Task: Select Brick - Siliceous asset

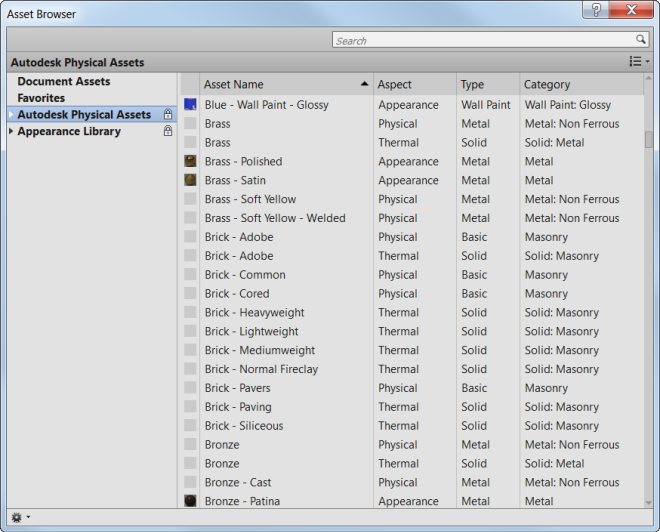Action: tap(244, 426)
